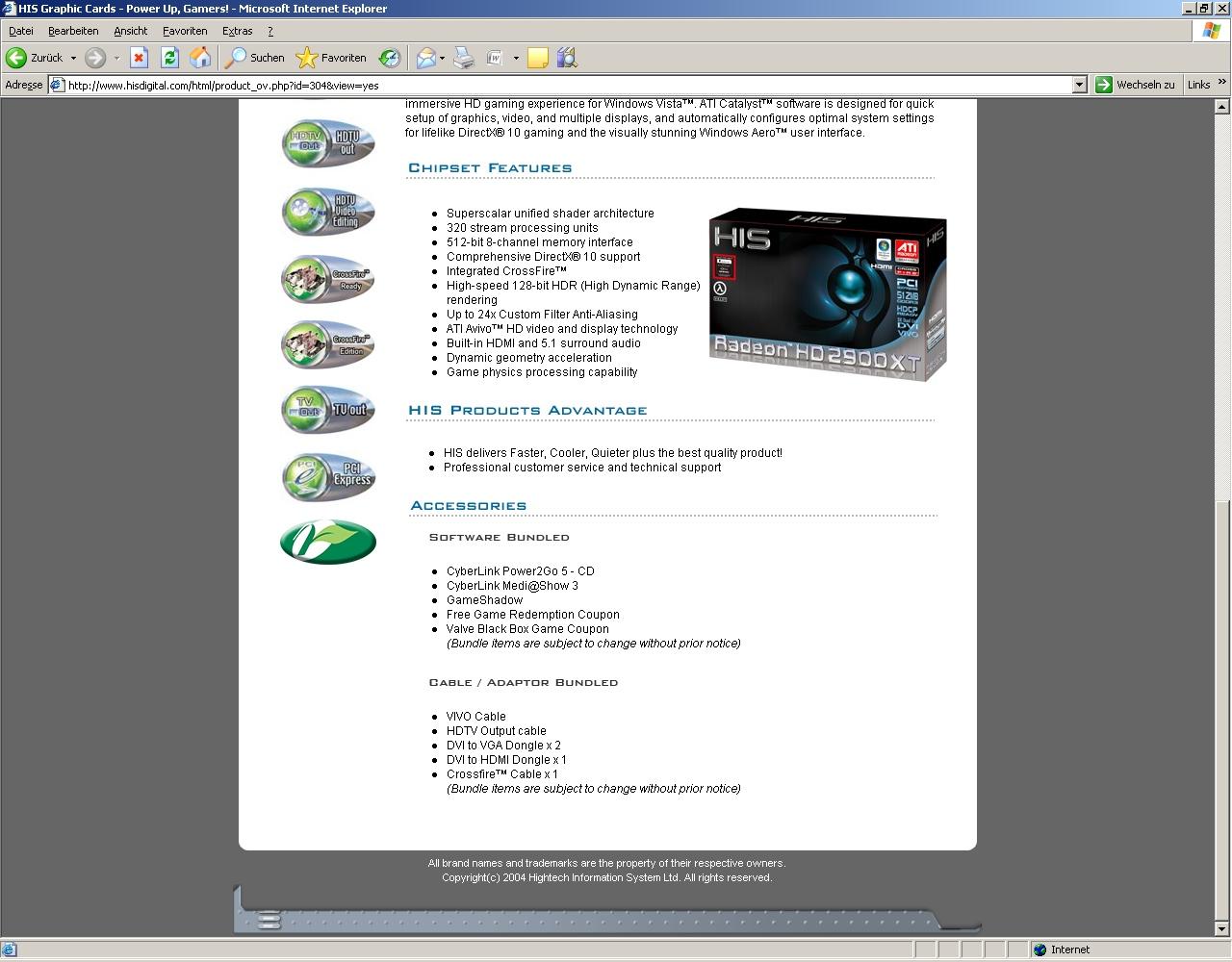
Task: Open the Ansicht menu
Action: coord(130,31)
